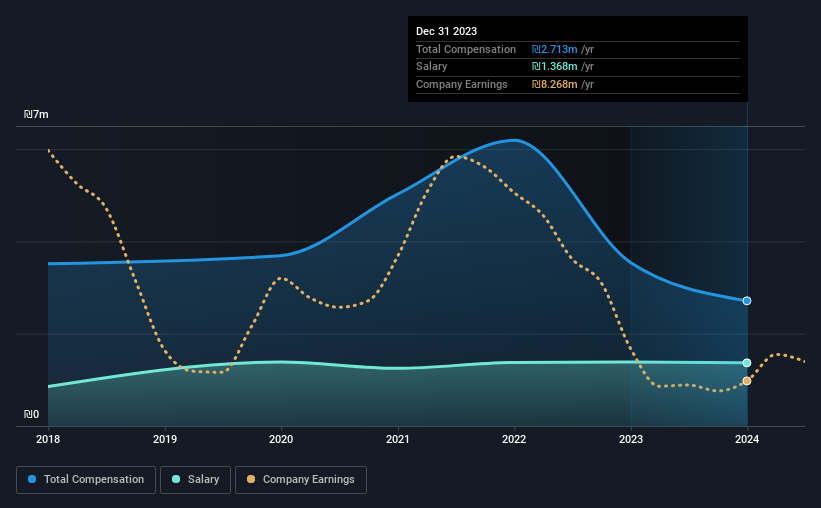Select the 2022 x-axis label
Viewport: 821px width, 508px height.
point(514,439)
